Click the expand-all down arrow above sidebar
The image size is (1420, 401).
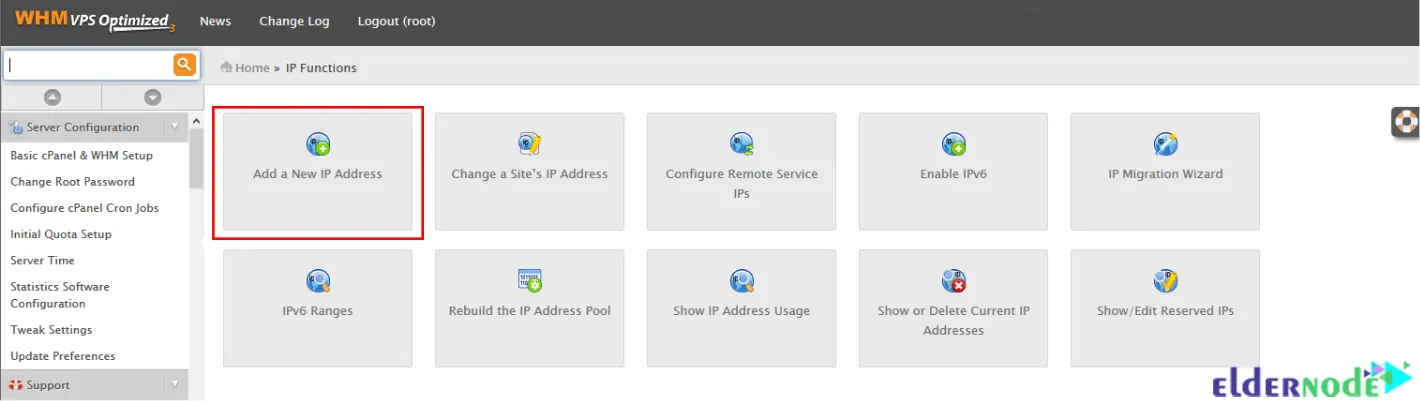(152, 97)
